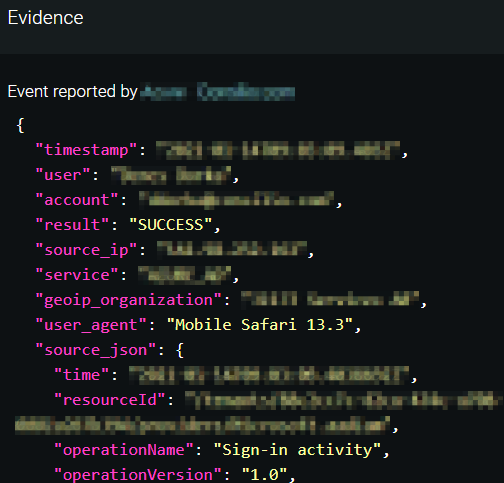Click the blurred source_ip value
This screenshot has width=504, height=483.
point(232,250)
